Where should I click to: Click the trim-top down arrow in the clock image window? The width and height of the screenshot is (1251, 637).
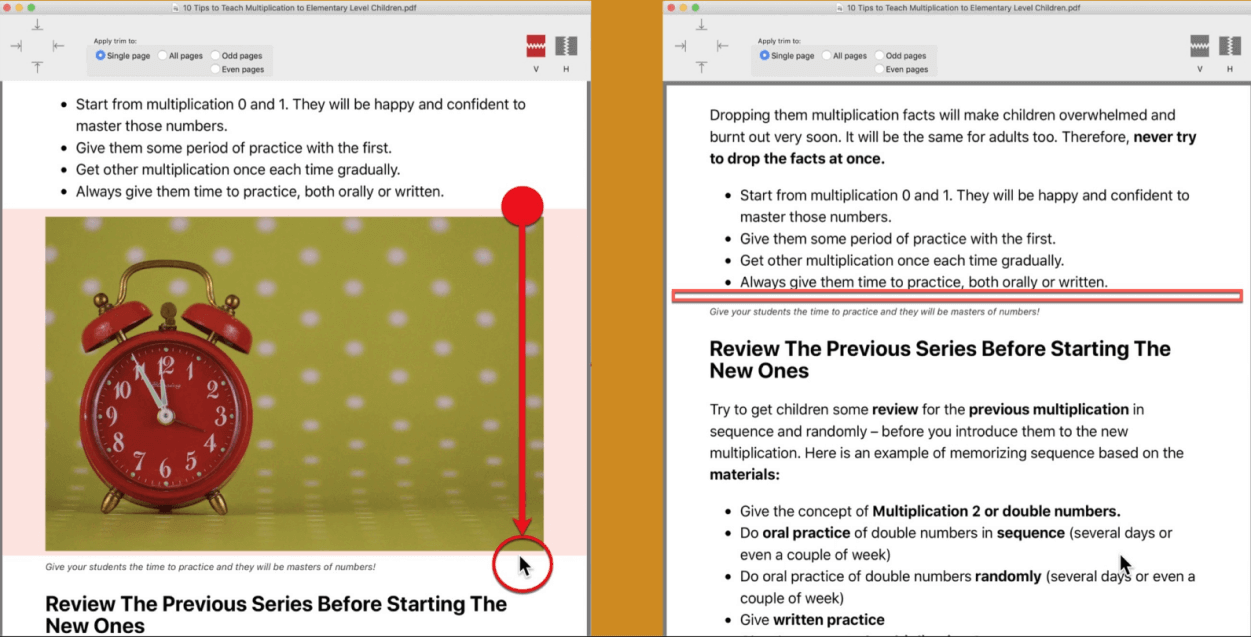tap(37, 24)
